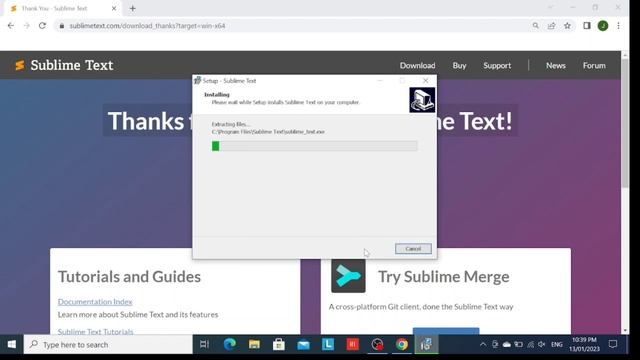640x360 pixels.
Task: Click the browser forward arrow
Action: coord(27,26)
